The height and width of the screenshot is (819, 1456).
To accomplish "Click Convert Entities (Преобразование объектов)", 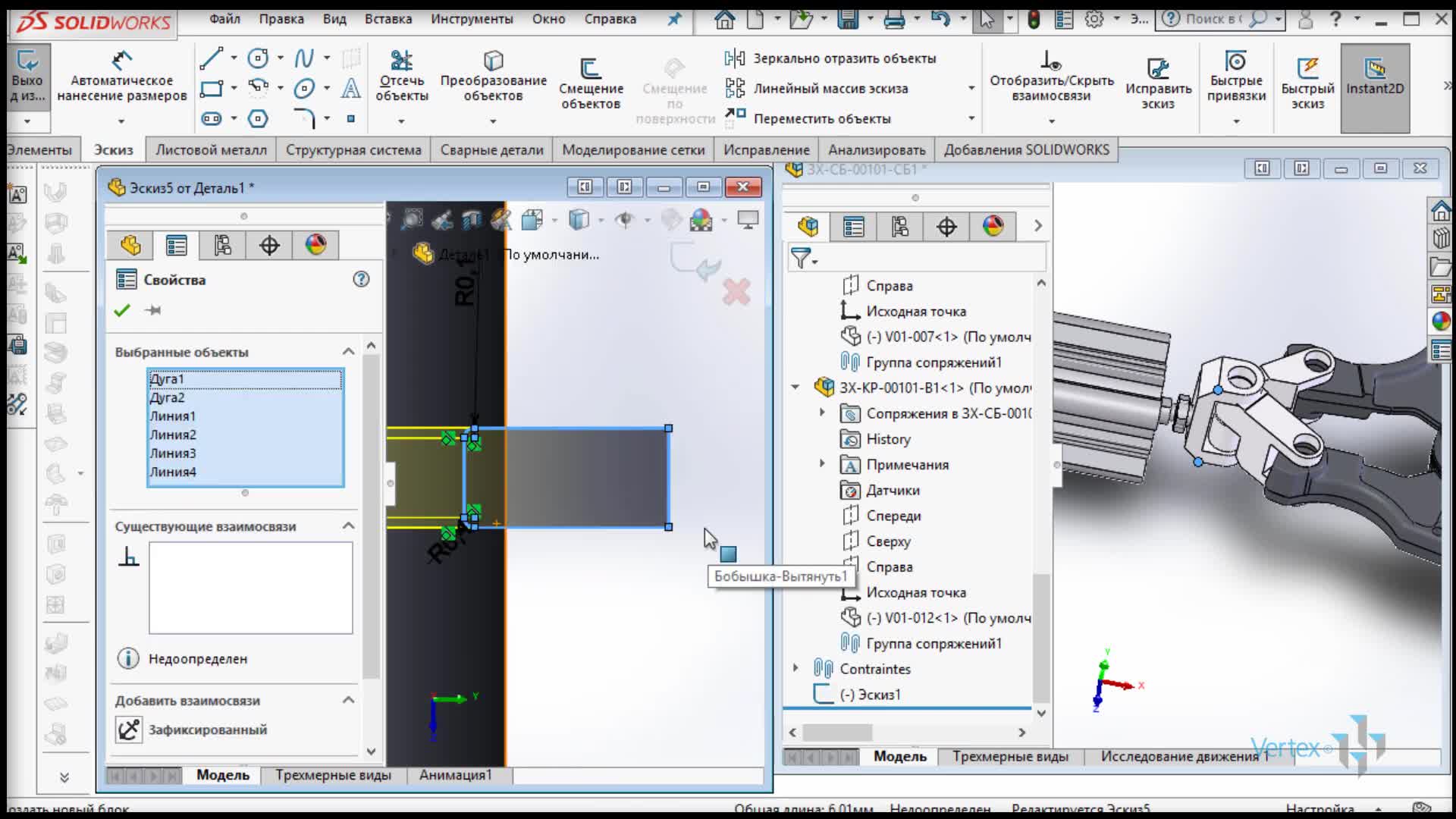I will pyautogui.click(x=493, y=77).
